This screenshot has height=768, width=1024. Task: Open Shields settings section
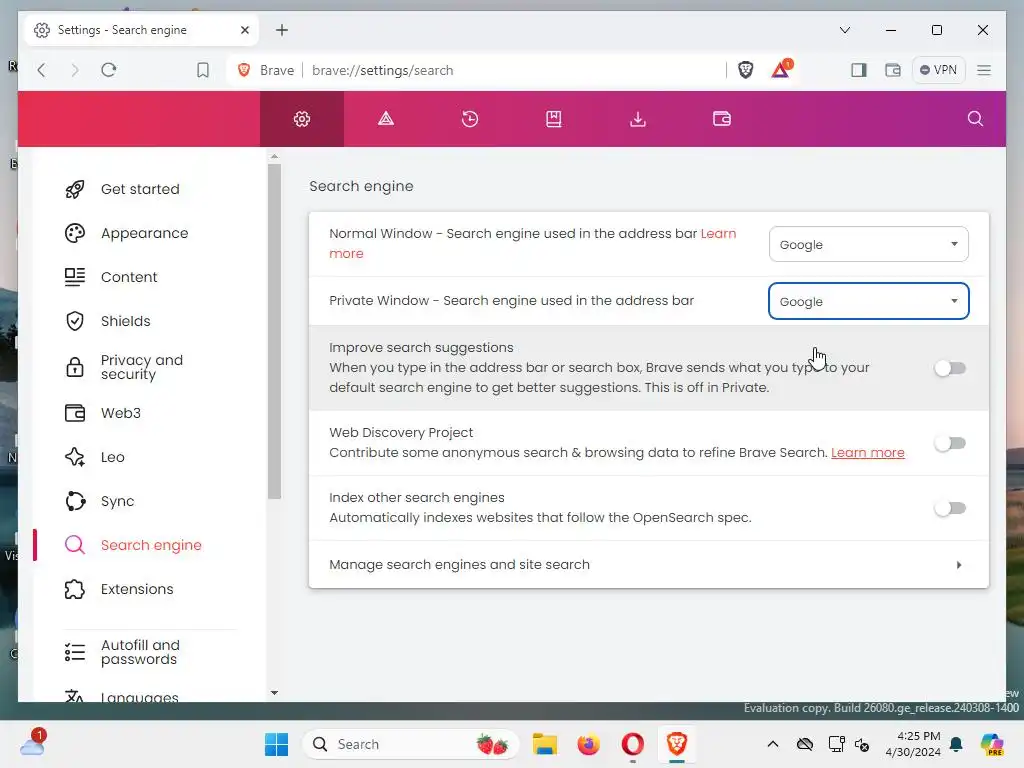[x=125, y=321]
